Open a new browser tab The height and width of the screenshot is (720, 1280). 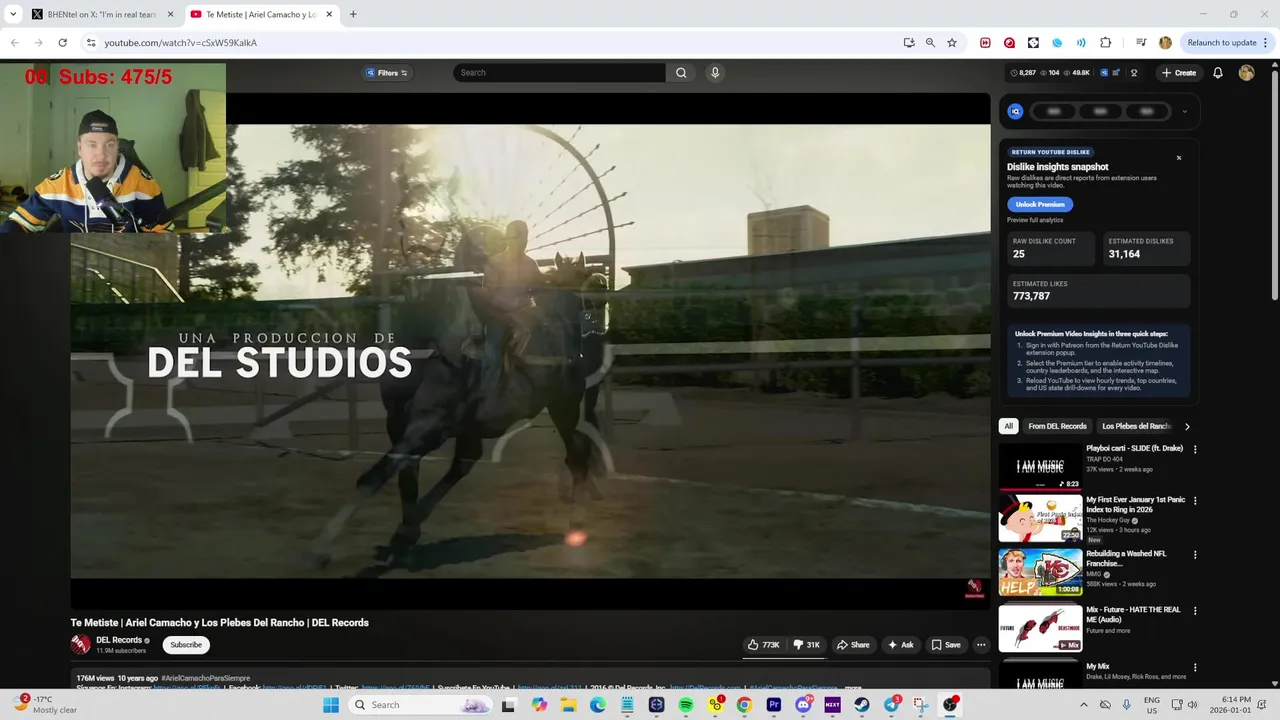353,14
